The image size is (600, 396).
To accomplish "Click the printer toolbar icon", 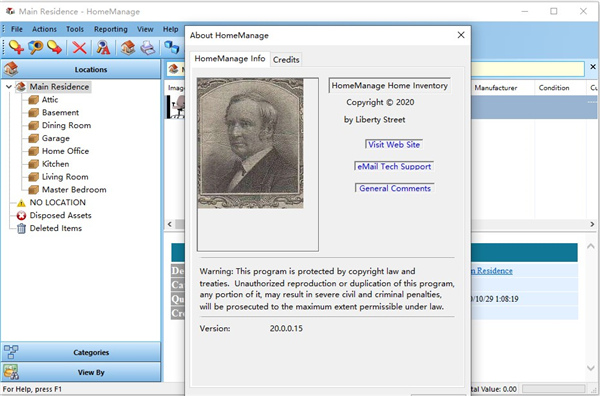I will tap(147, 48).
